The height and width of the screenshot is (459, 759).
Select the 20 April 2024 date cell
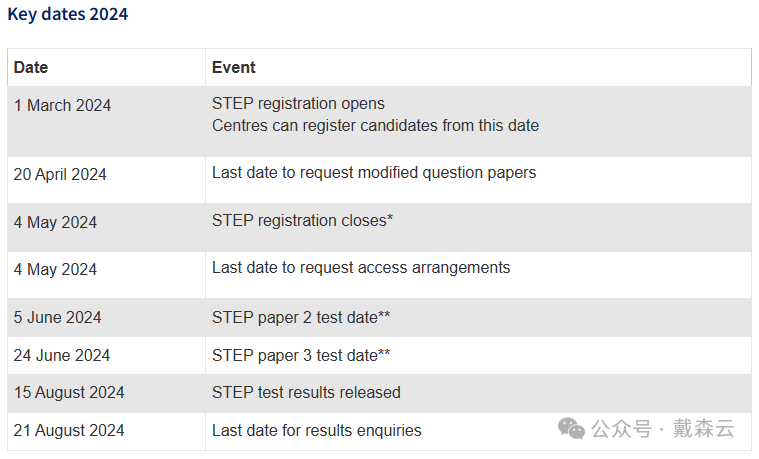click(106, 180)
